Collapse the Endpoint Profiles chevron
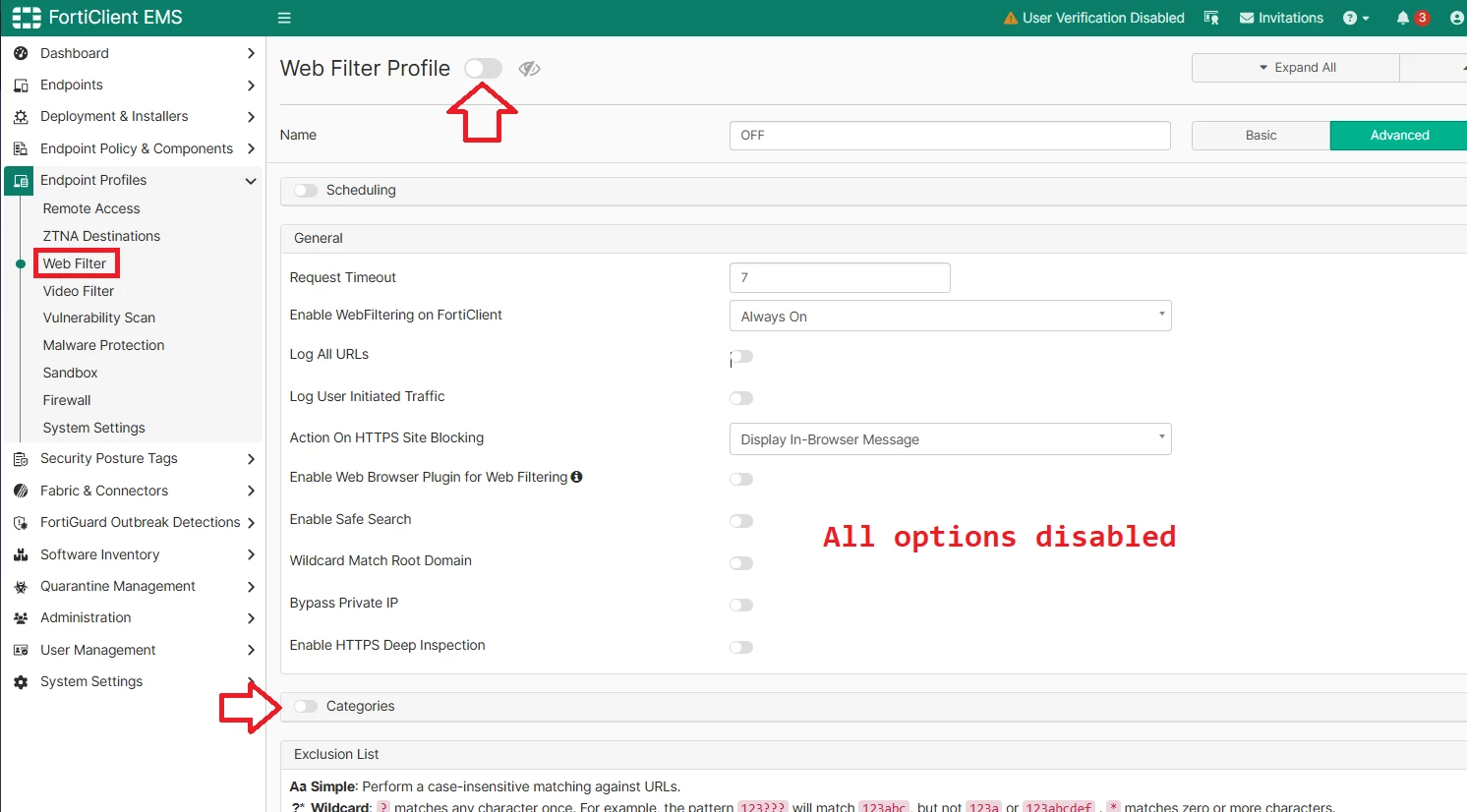Image resolution: width=1467 pixels, height=812 pixels. (251, 181)
